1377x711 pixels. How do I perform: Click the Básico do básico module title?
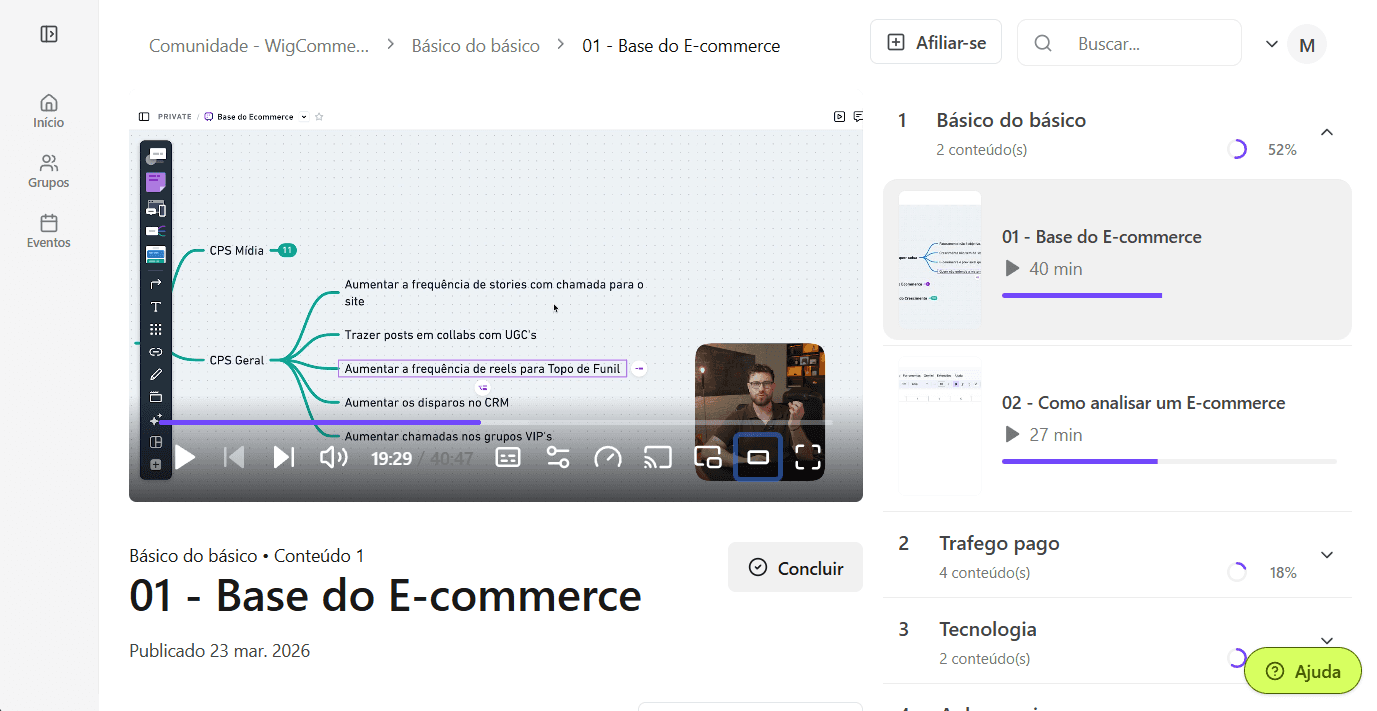pyautogui.click(x=1011, y=120)
